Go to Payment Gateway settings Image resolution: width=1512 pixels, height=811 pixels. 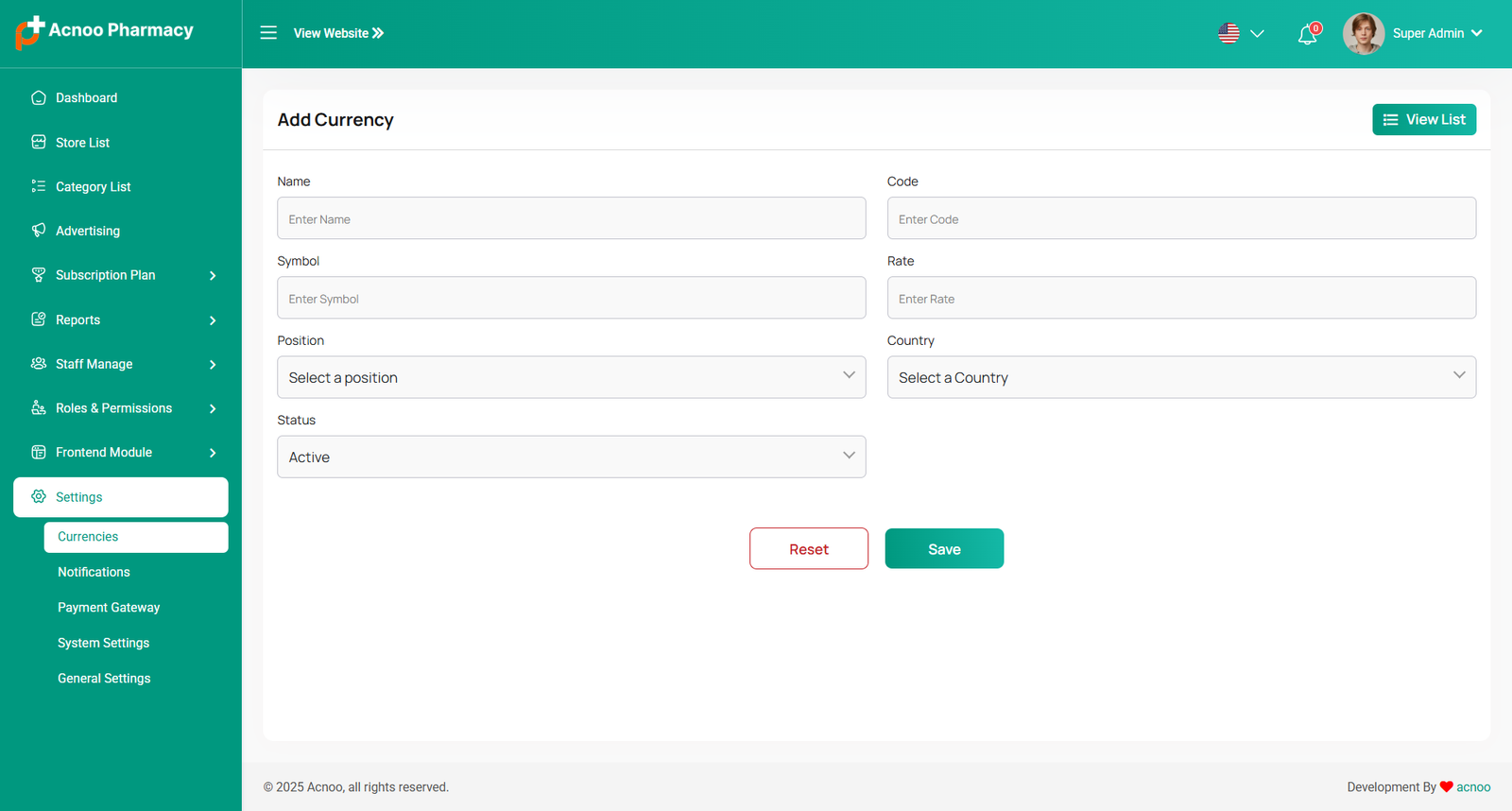click(109, 608)
